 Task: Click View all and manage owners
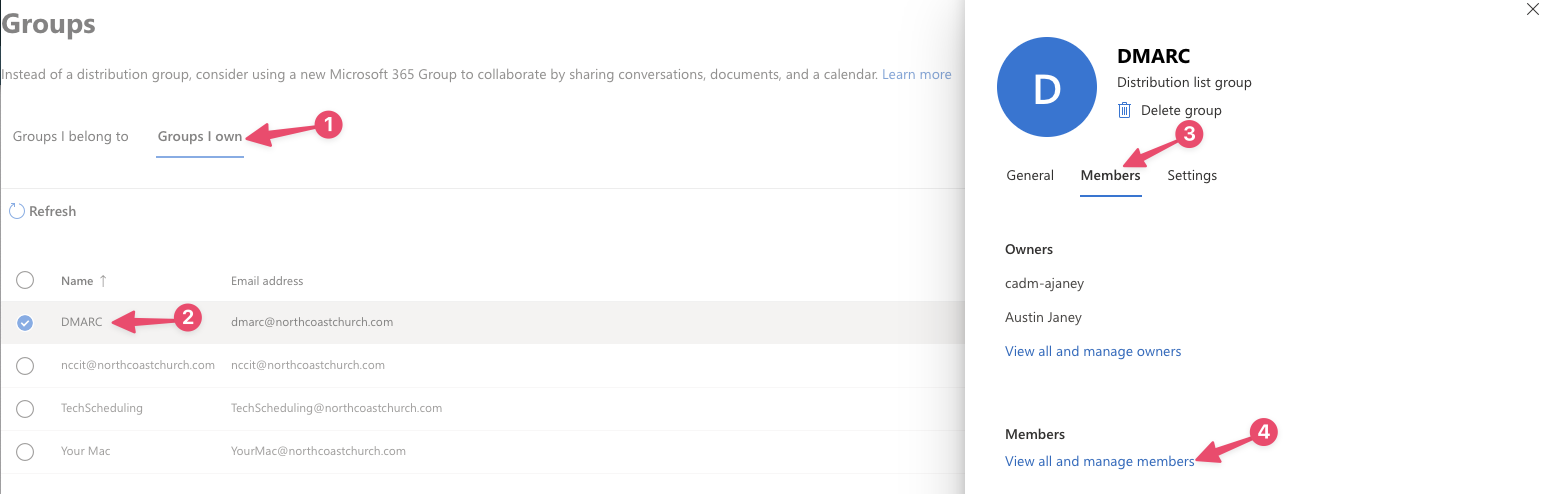click(x=1093, y=351)
